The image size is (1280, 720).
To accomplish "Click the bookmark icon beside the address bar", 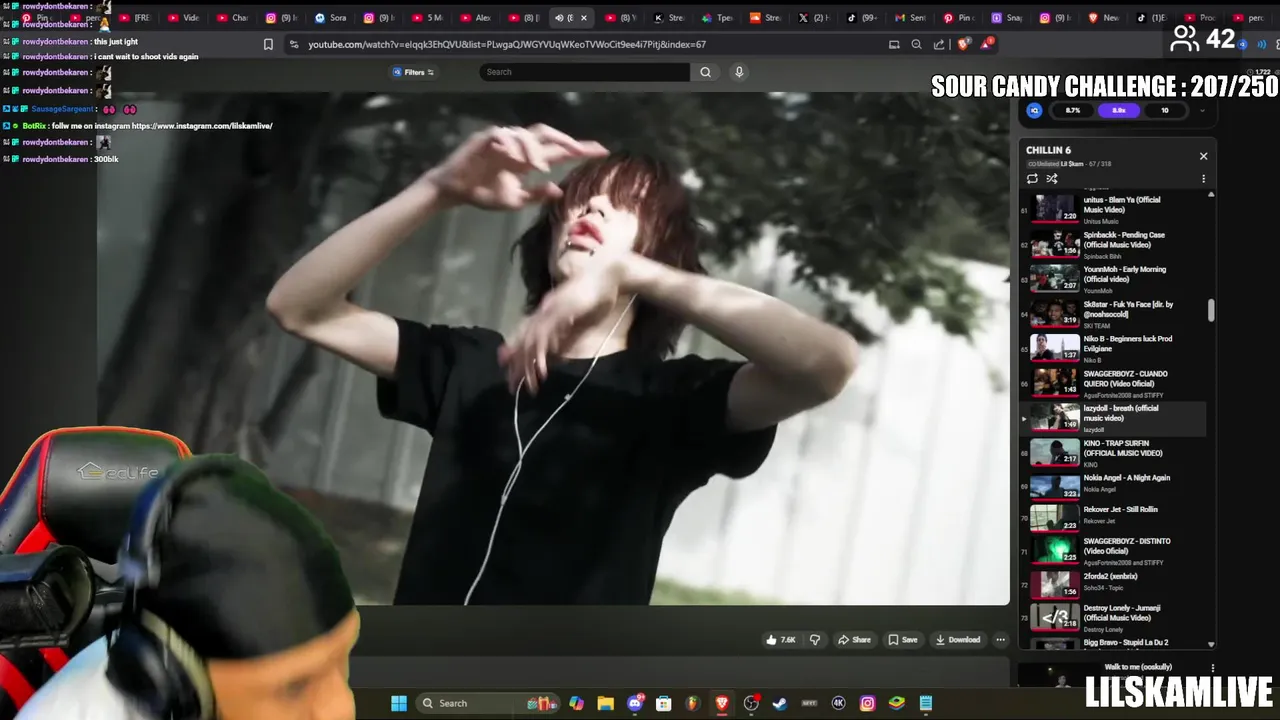I will [268, 44].
